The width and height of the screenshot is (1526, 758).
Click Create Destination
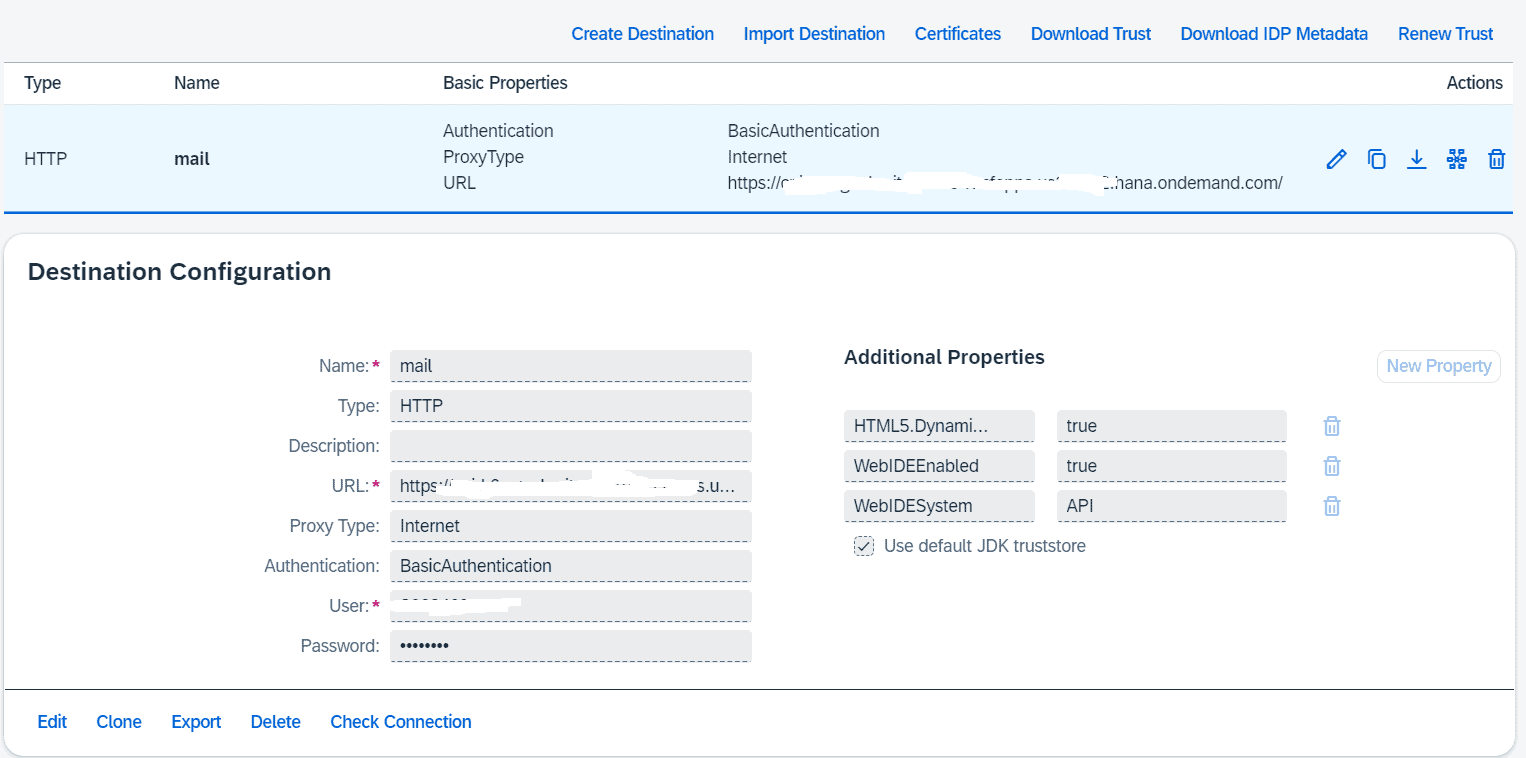pos(642,33)
